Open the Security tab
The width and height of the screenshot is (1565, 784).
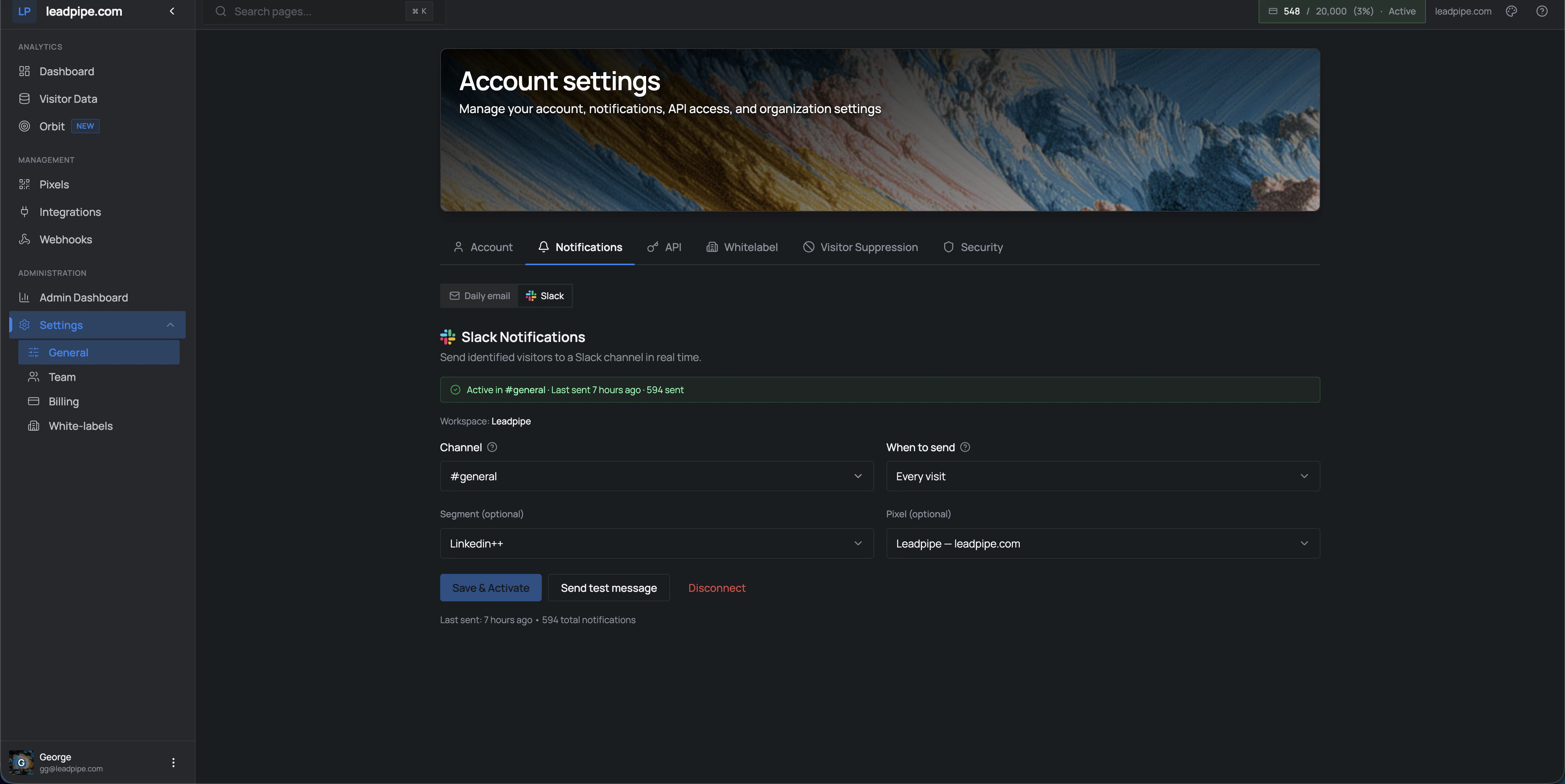point(973,247)
